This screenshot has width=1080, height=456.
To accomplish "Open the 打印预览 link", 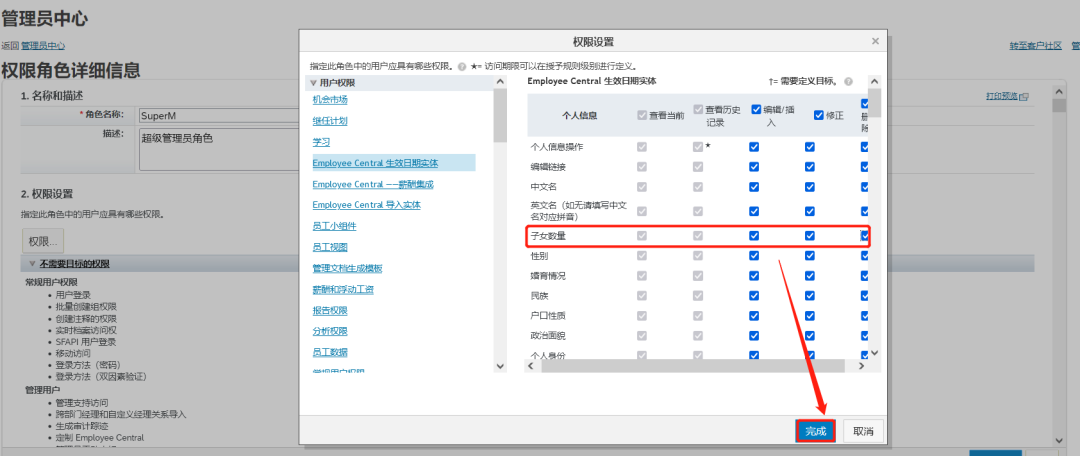I will (x=1001, y=96).
